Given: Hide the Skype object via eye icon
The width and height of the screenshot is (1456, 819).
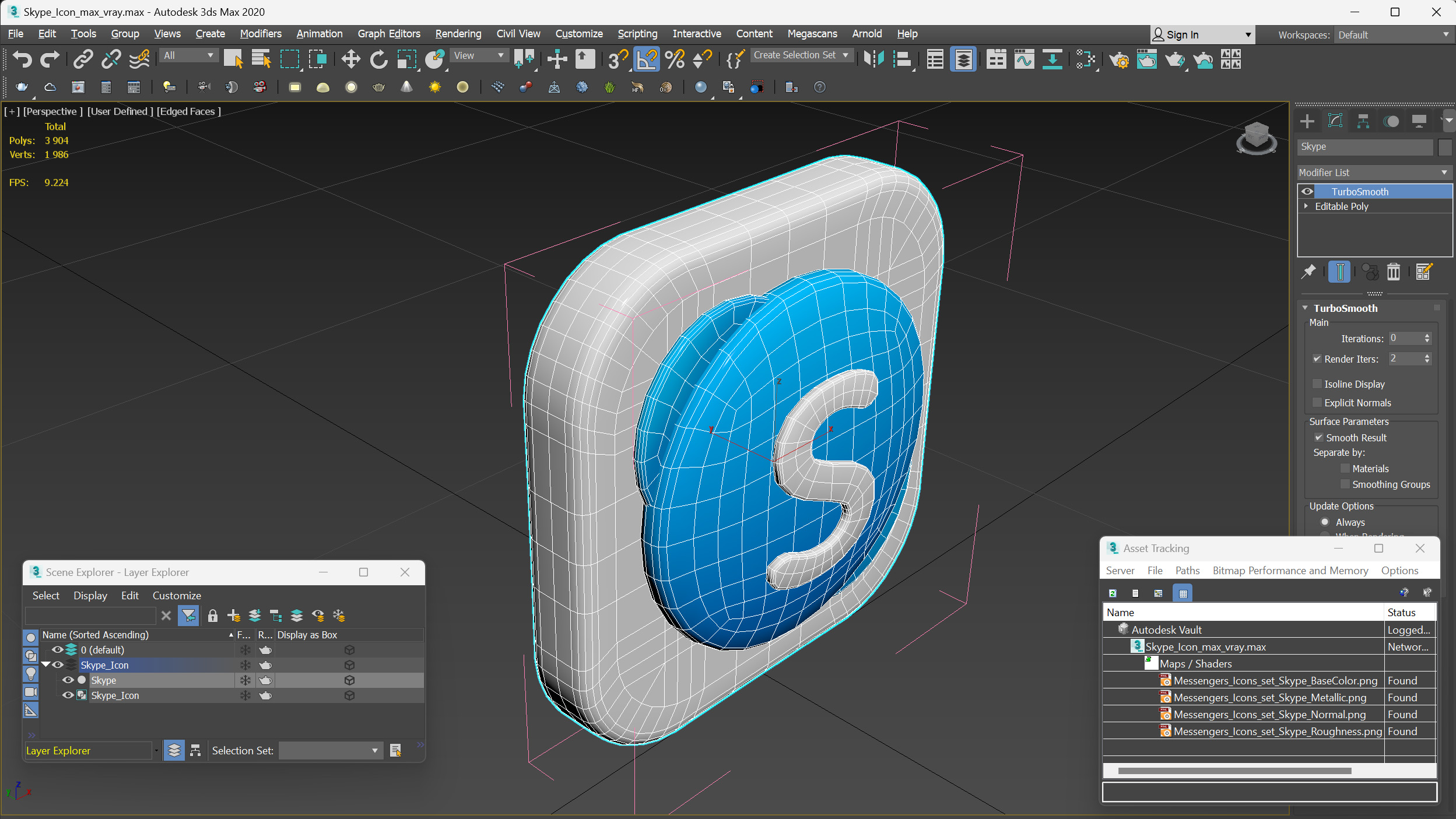Looking at the screenshot, I should coord(68,680).
